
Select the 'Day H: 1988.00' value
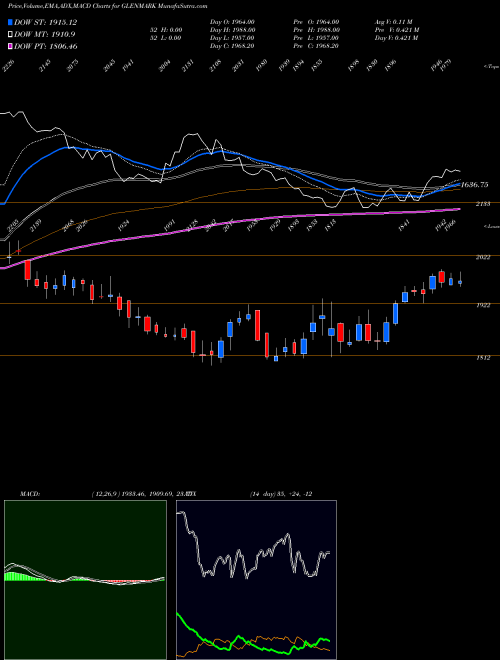pyautogui.click(x=232, y=30)
